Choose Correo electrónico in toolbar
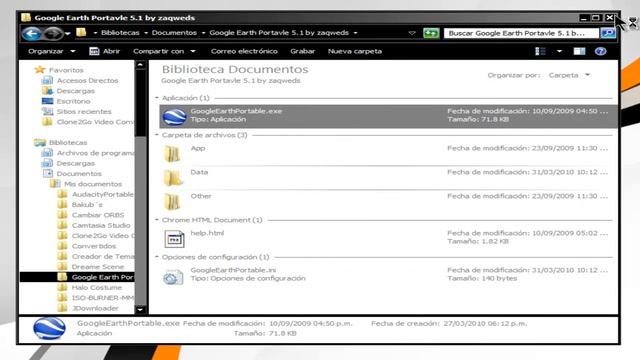 pos(244,51)
